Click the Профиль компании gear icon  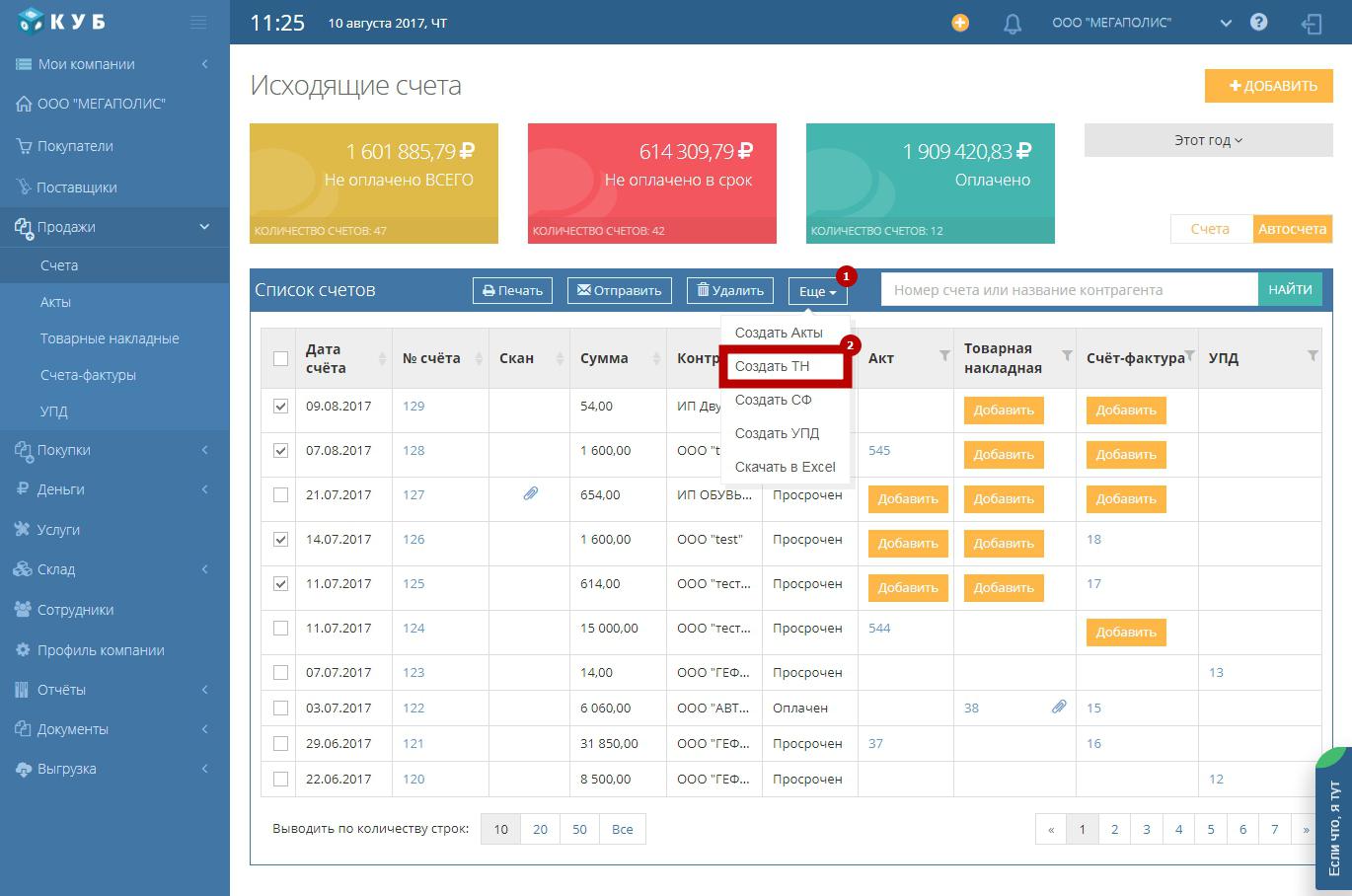tap(23, 649)
